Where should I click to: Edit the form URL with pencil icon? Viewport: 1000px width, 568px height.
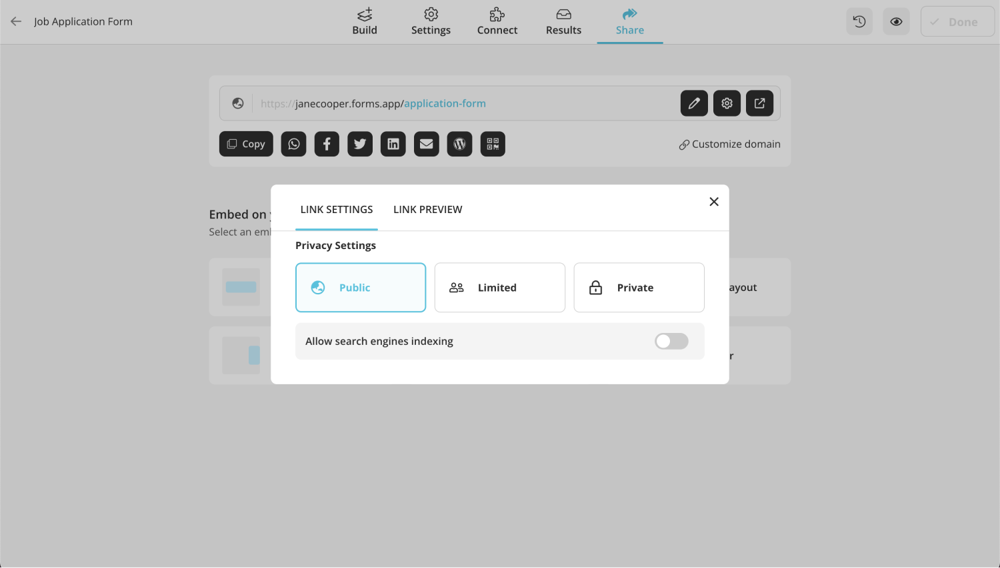pyautogui.click(x=694, y=103)
